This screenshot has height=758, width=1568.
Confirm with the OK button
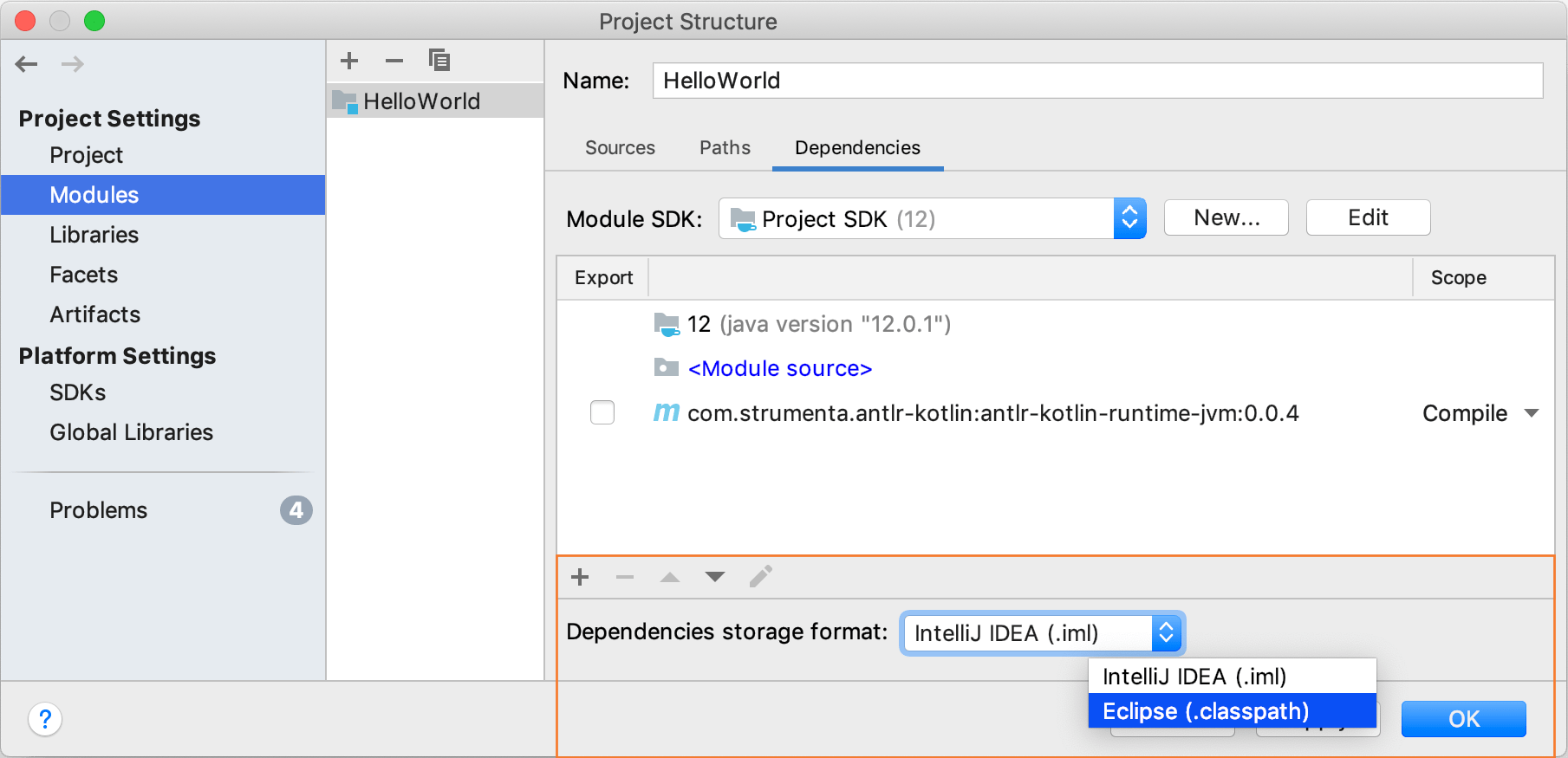pos(1463,719)
